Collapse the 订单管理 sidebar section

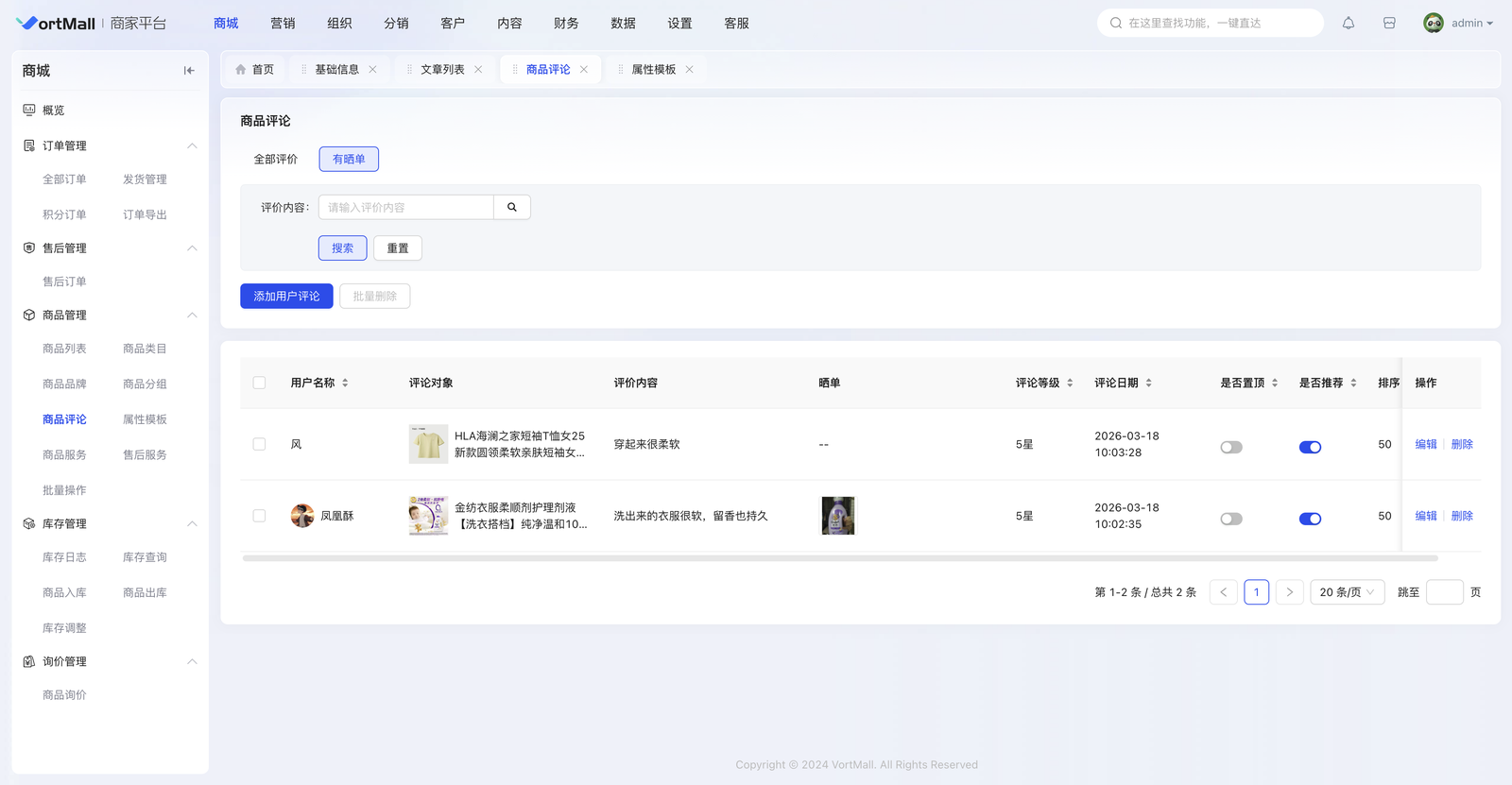pyautogui.click(x=192, y=146)
